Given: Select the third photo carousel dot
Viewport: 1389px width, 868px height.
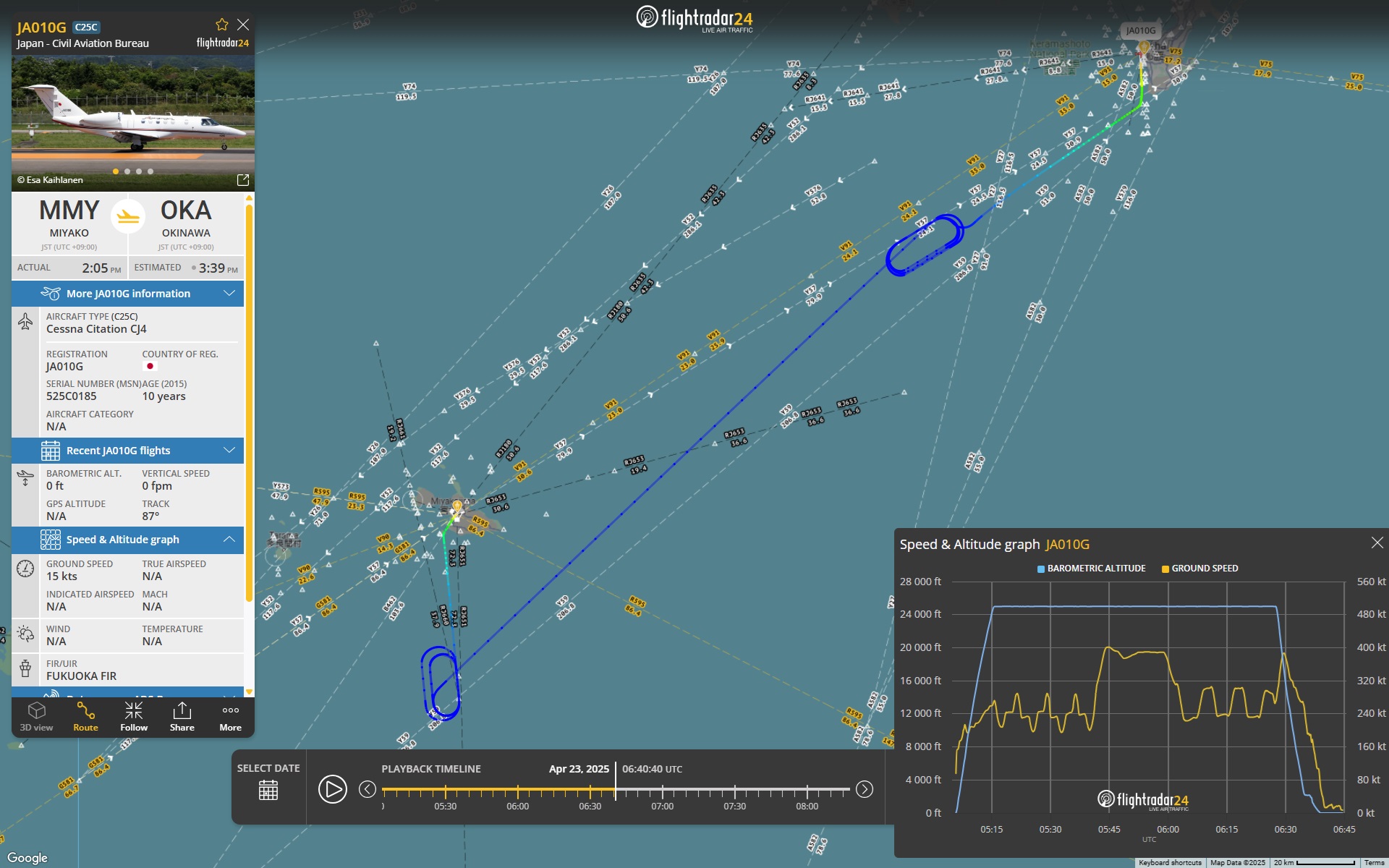Looking at the screenshot, I should pos(139,171).
